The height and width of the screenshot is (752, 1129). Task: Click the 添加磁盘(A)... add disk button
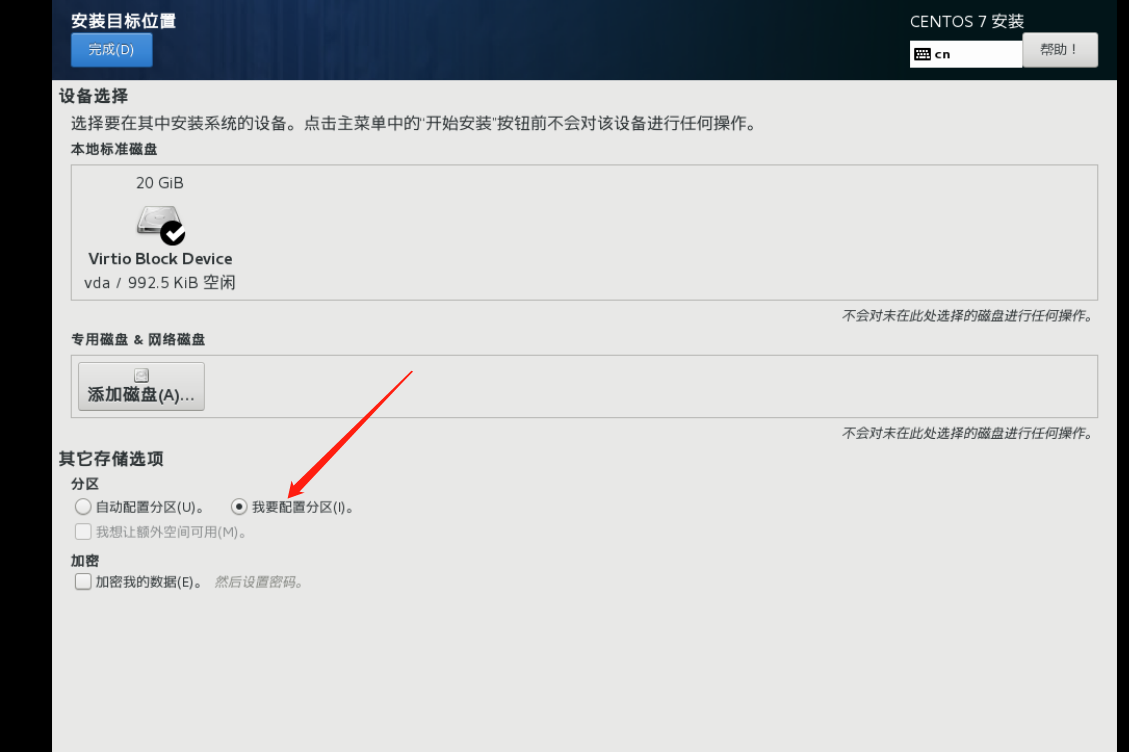click(x=141, y=387)
